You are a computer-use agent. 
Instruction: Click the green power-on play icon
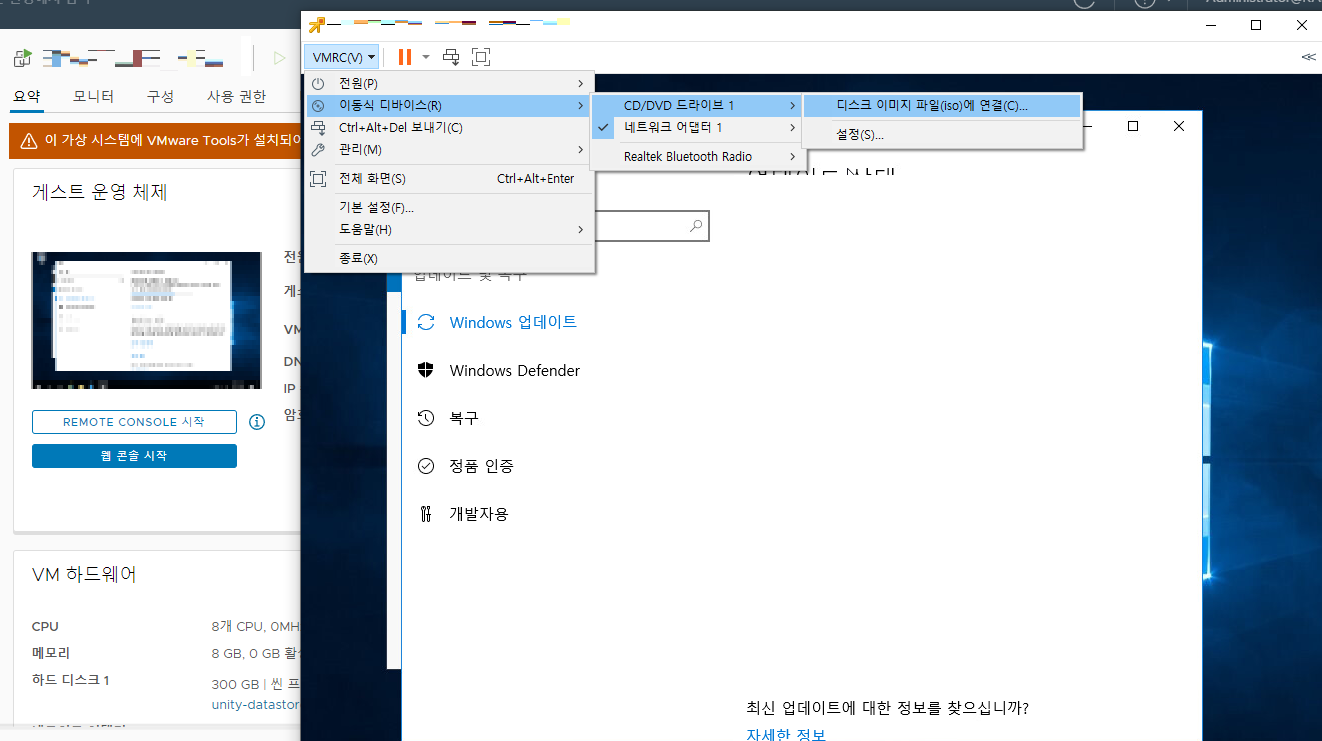pos(279,58)
